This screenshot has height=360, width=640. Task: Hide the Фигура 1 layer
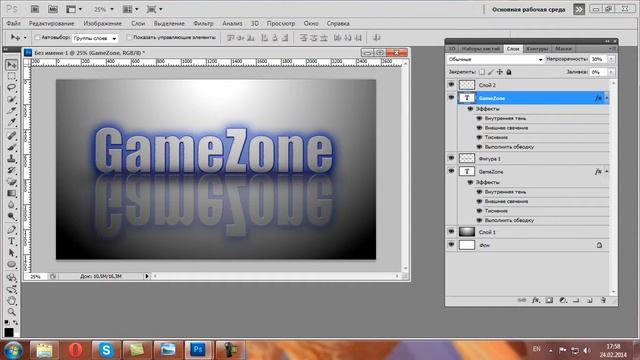451,158
